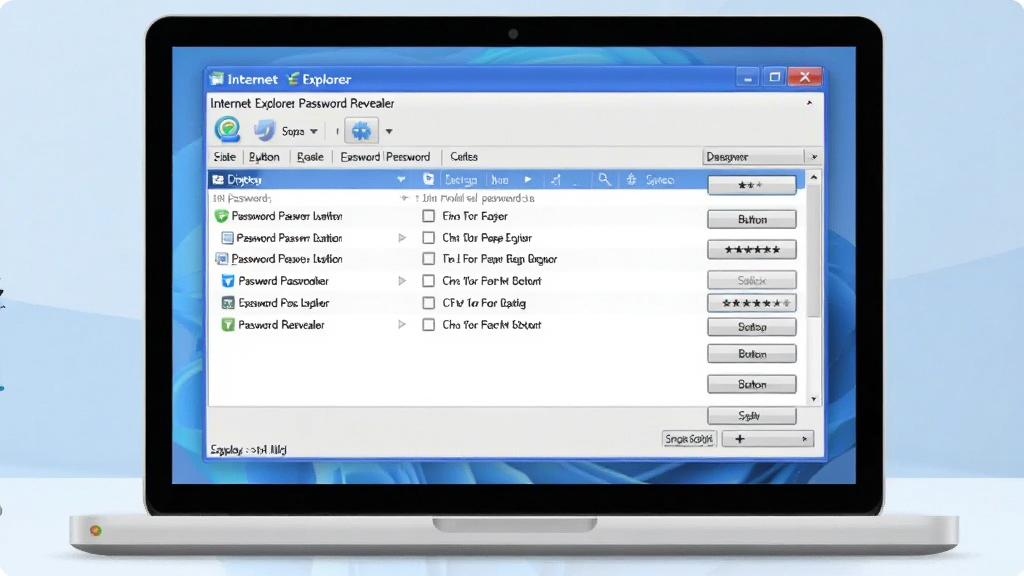Image resolution: width=1024 pixels, height=576 pixels.
Task: Open the dropdown arrow beside the gear toolbar icon
Action: pos(389,131)
